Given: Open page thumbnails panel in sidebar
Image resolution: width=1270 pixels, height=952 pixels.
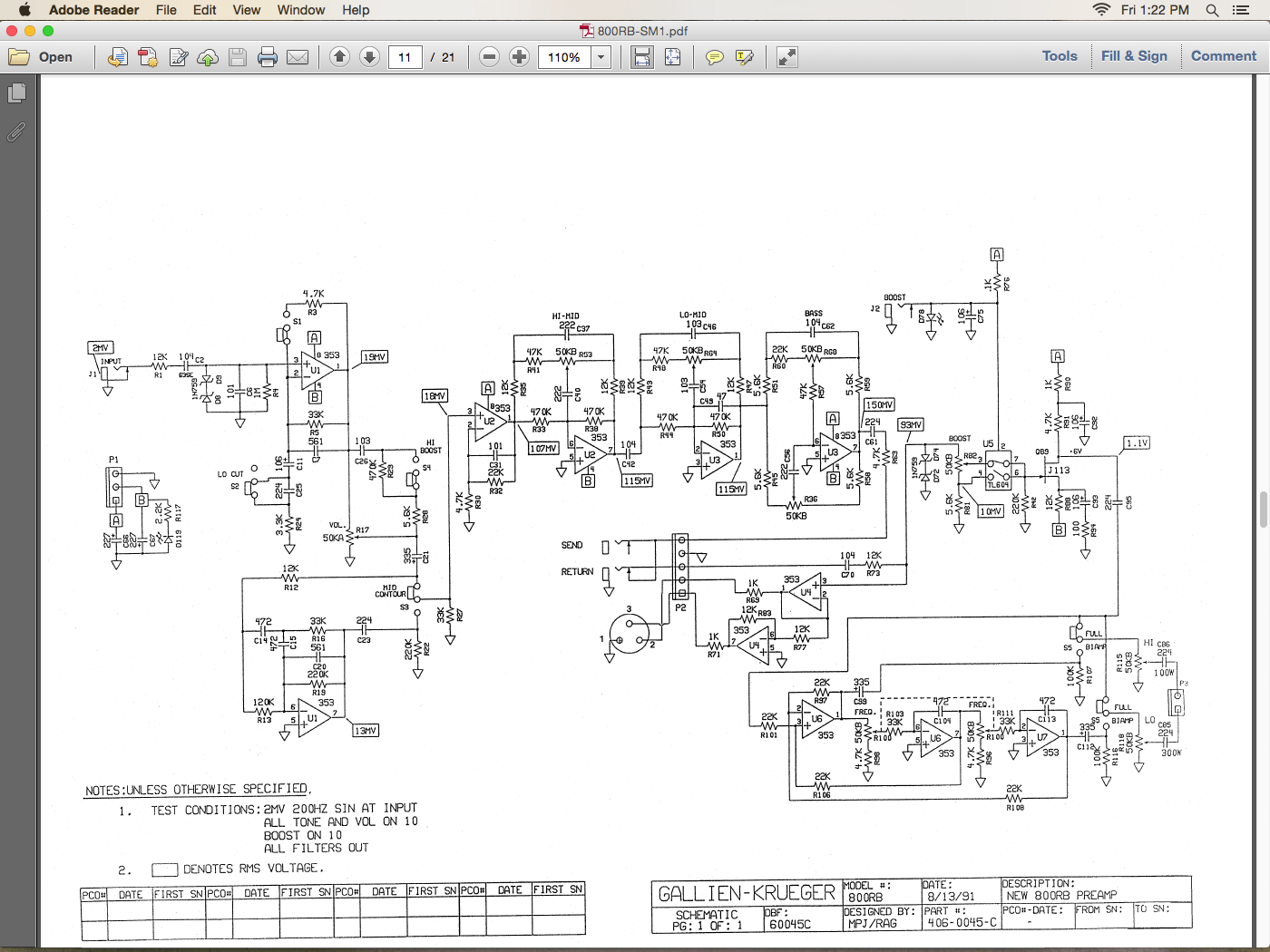Looking at the screenshot, I should click(16, 93).
